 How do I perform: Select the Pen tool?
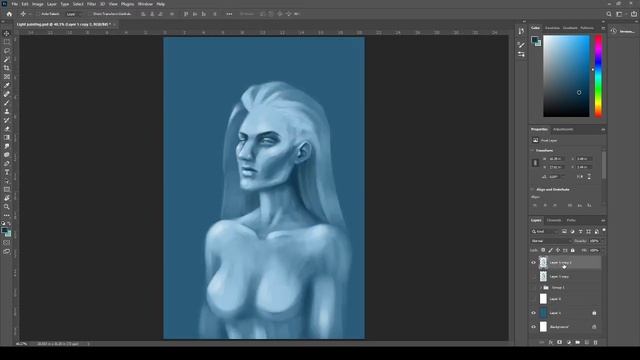click(x=7, y=164)
